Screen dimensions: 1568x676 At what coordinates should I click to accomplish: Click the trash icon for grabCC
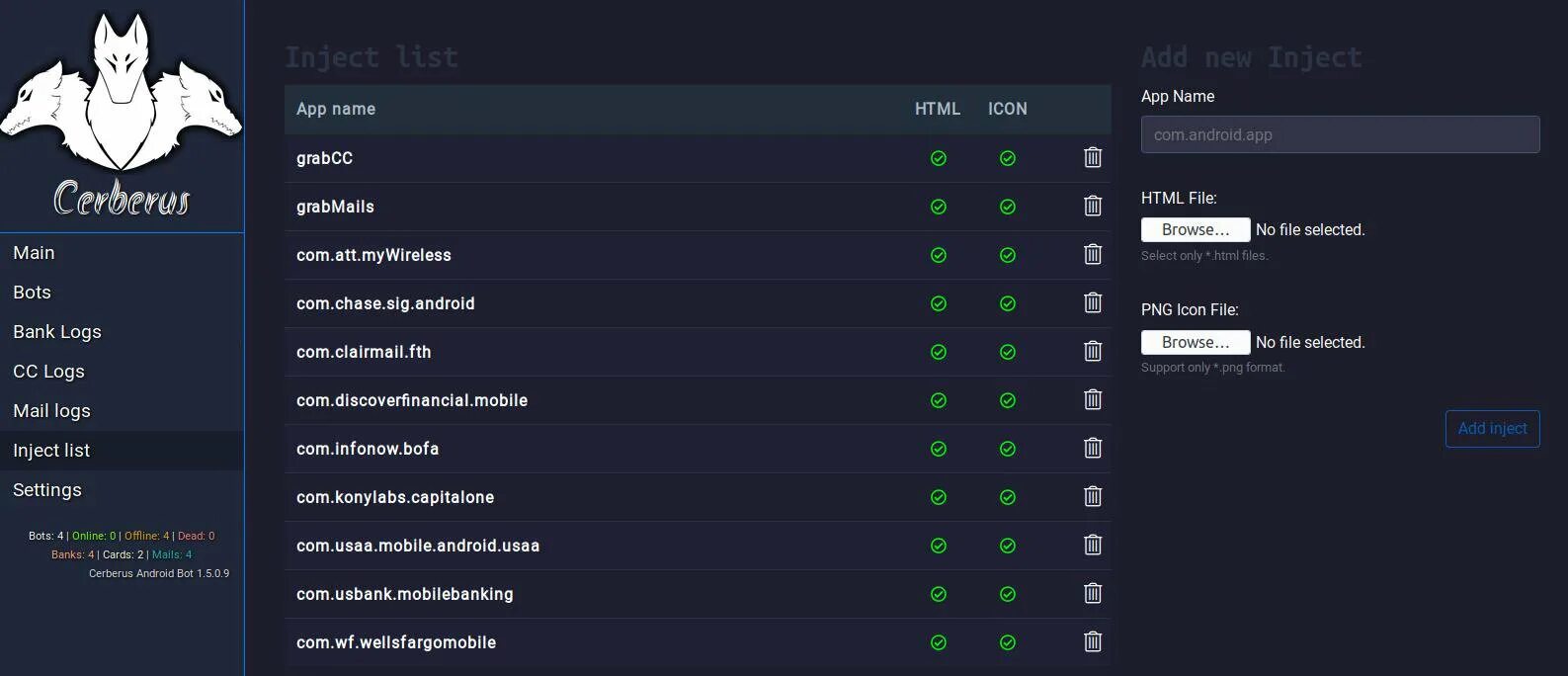[1092, 157]
